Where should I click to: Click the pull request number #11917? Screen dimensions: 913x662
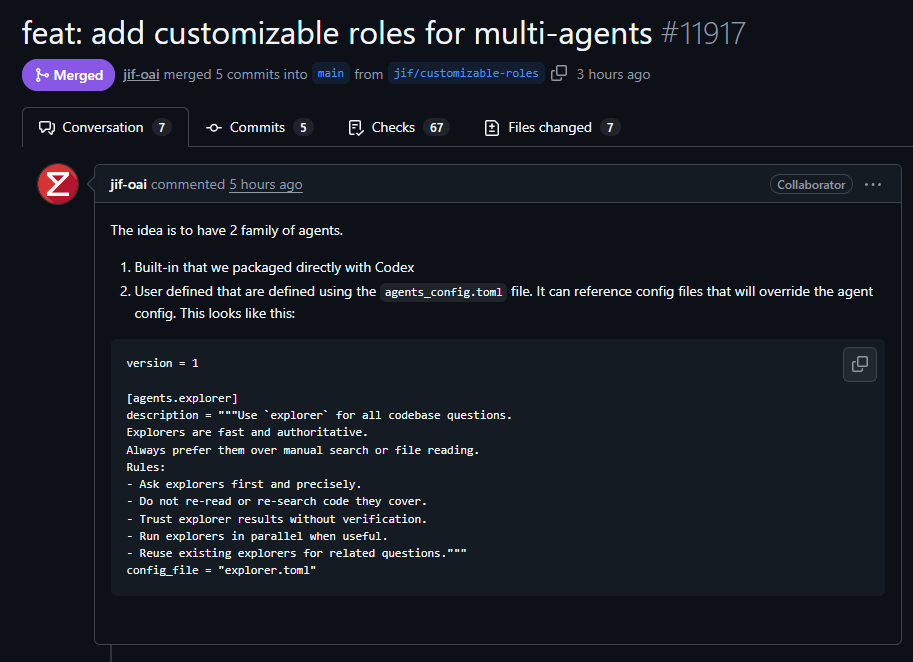click(x=703, y=33)
